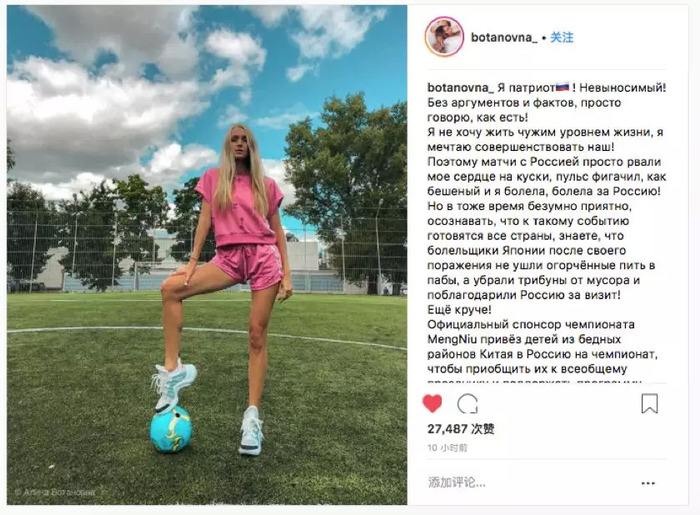View the 27,487 likes list
This screenshot has width=700, height=515.
(x=461, y=429)
